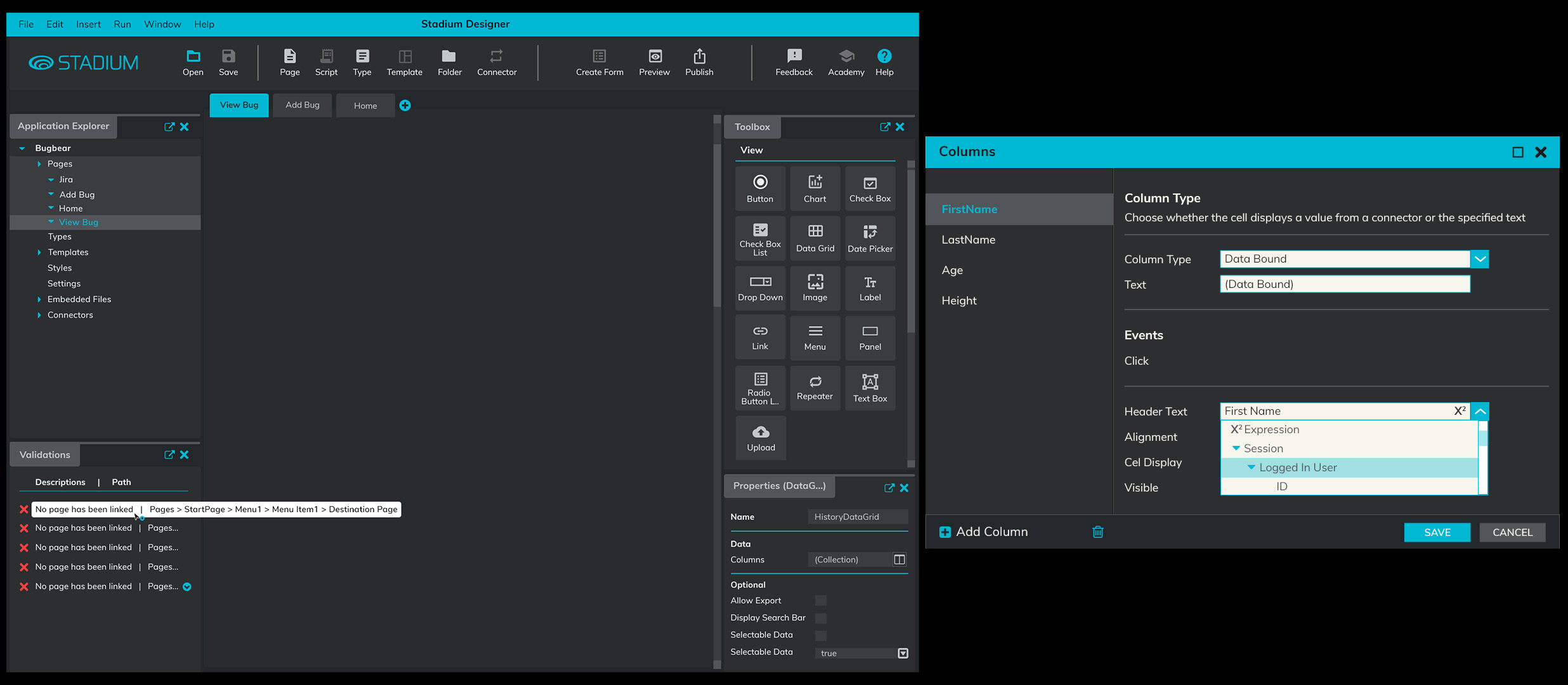Expand more validations with the down chevron

[x=187, y=587]
